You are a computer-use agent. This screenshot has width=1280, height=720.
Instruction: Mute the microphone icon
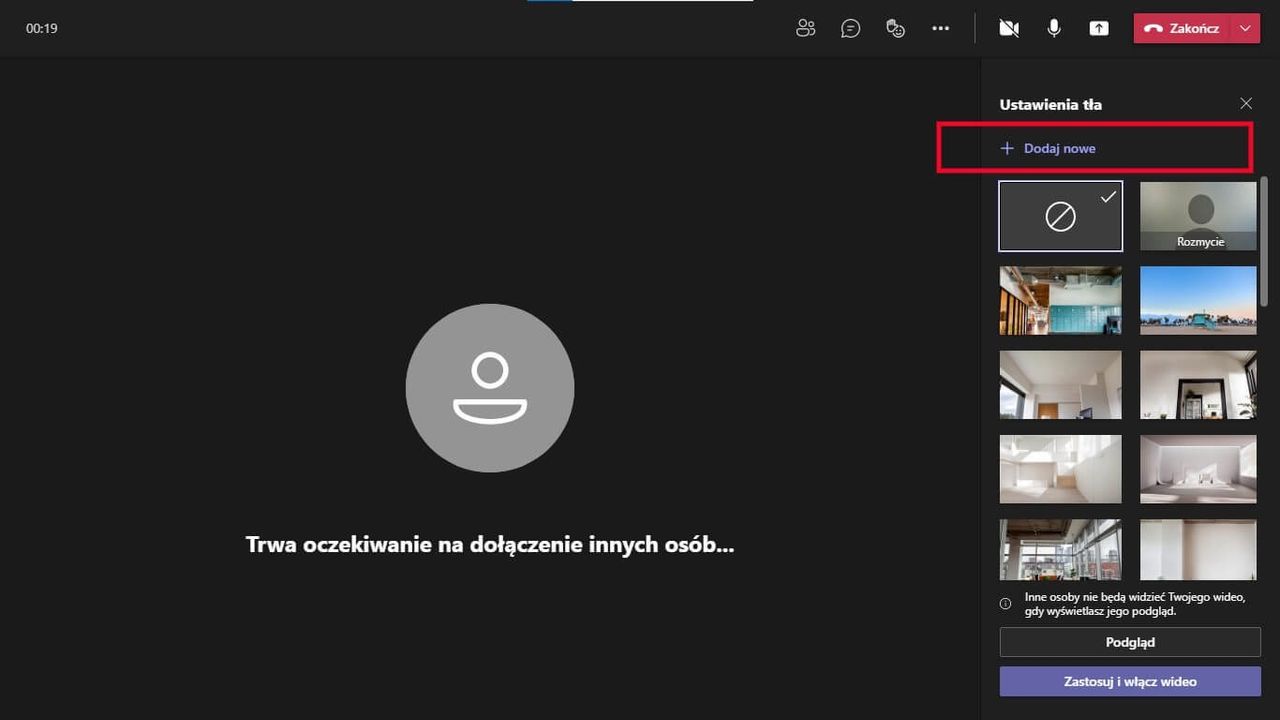1054,28
